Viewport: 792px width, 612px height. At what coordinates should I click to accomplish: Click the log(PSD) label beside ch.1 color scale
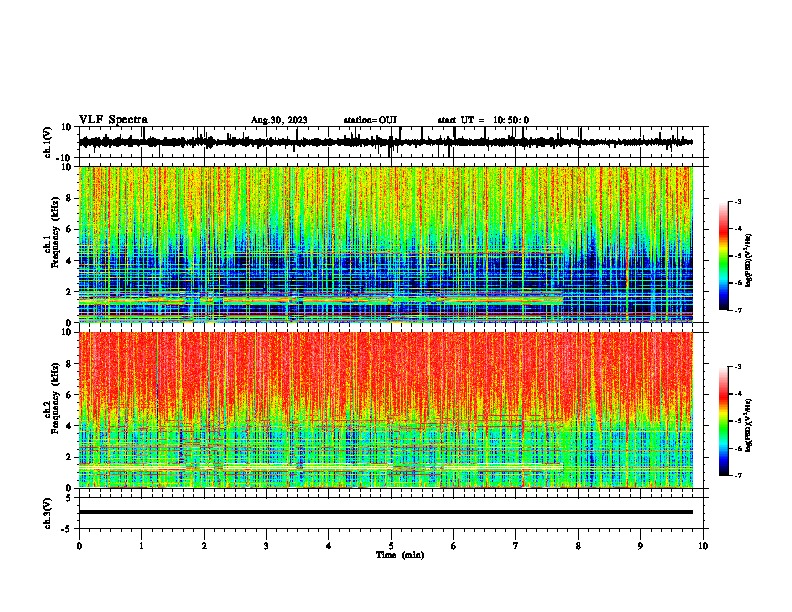click(749, 260)
